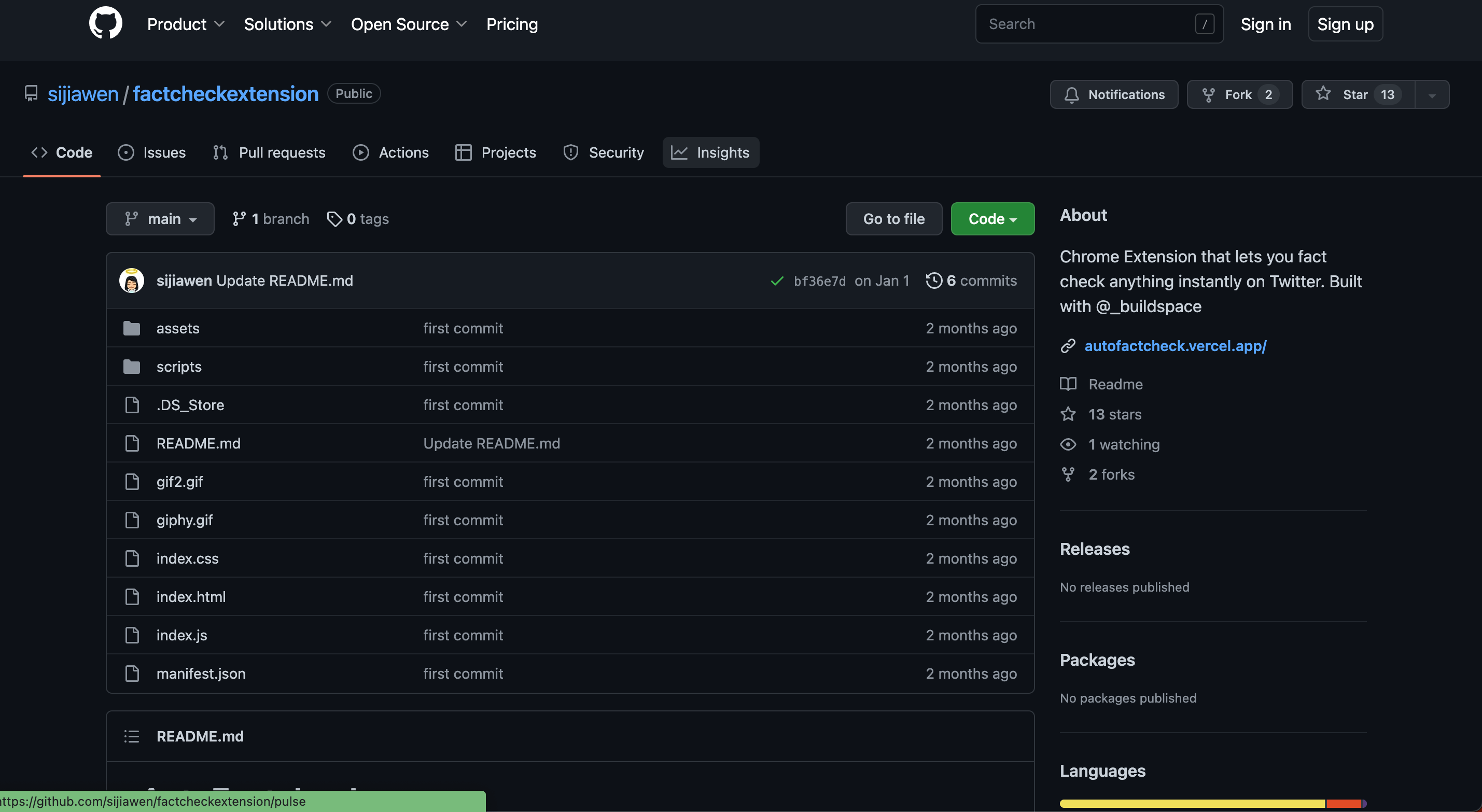This screenshot has width=1482, height=812.
Task: Open the index.html file
Action: (191, 597)
